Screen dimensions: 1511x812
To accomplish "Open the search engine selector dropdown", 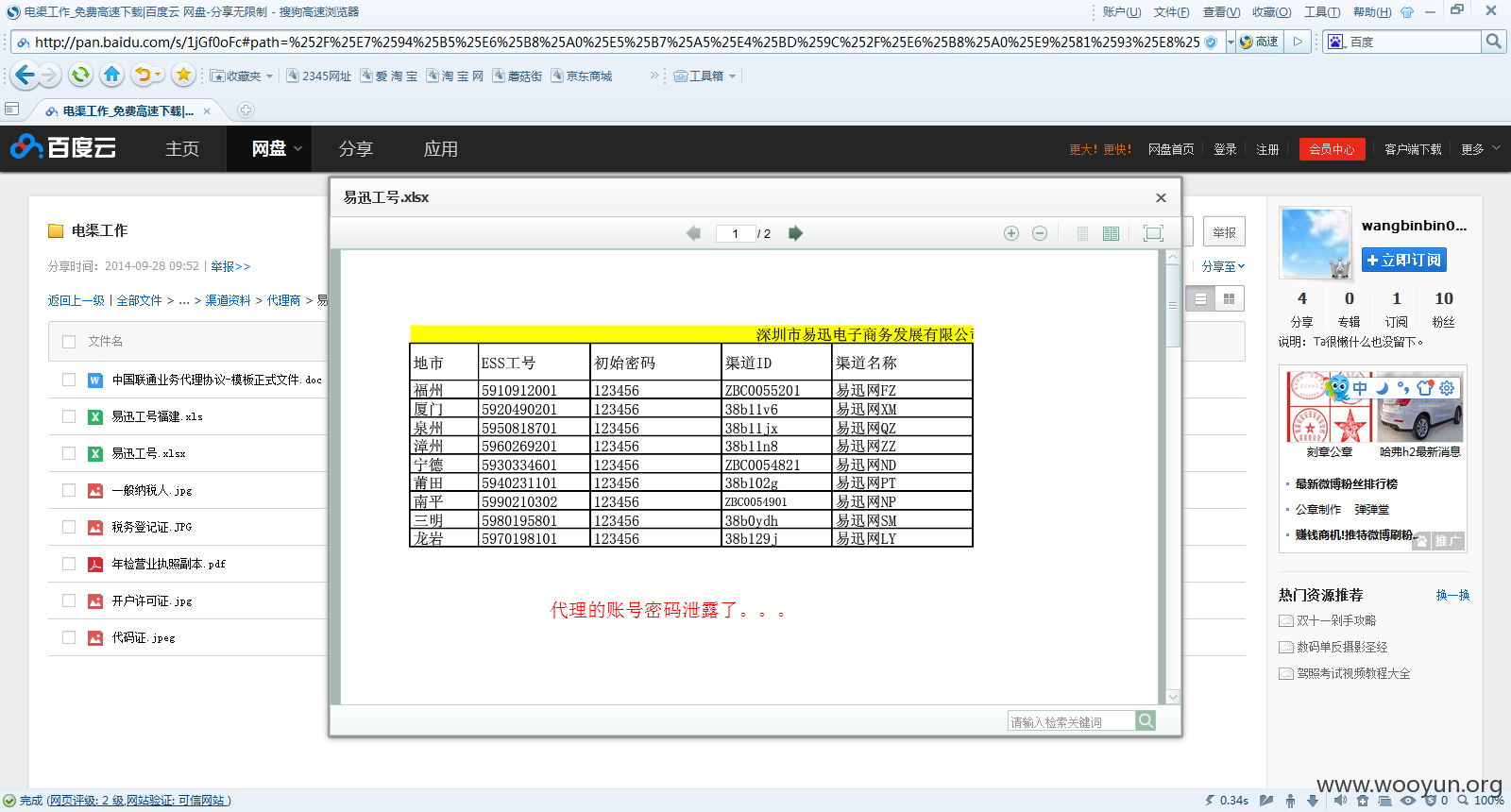I will 1336,42.
